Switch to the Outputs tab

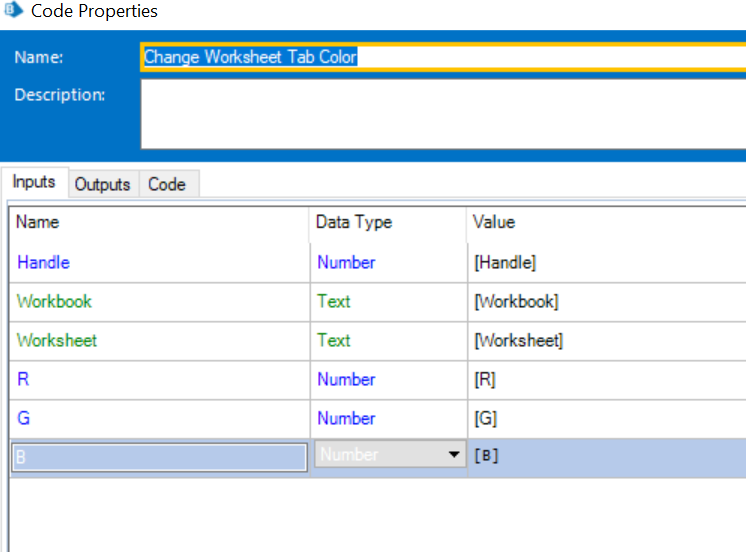pyautogui.click(x=102, y=184)
